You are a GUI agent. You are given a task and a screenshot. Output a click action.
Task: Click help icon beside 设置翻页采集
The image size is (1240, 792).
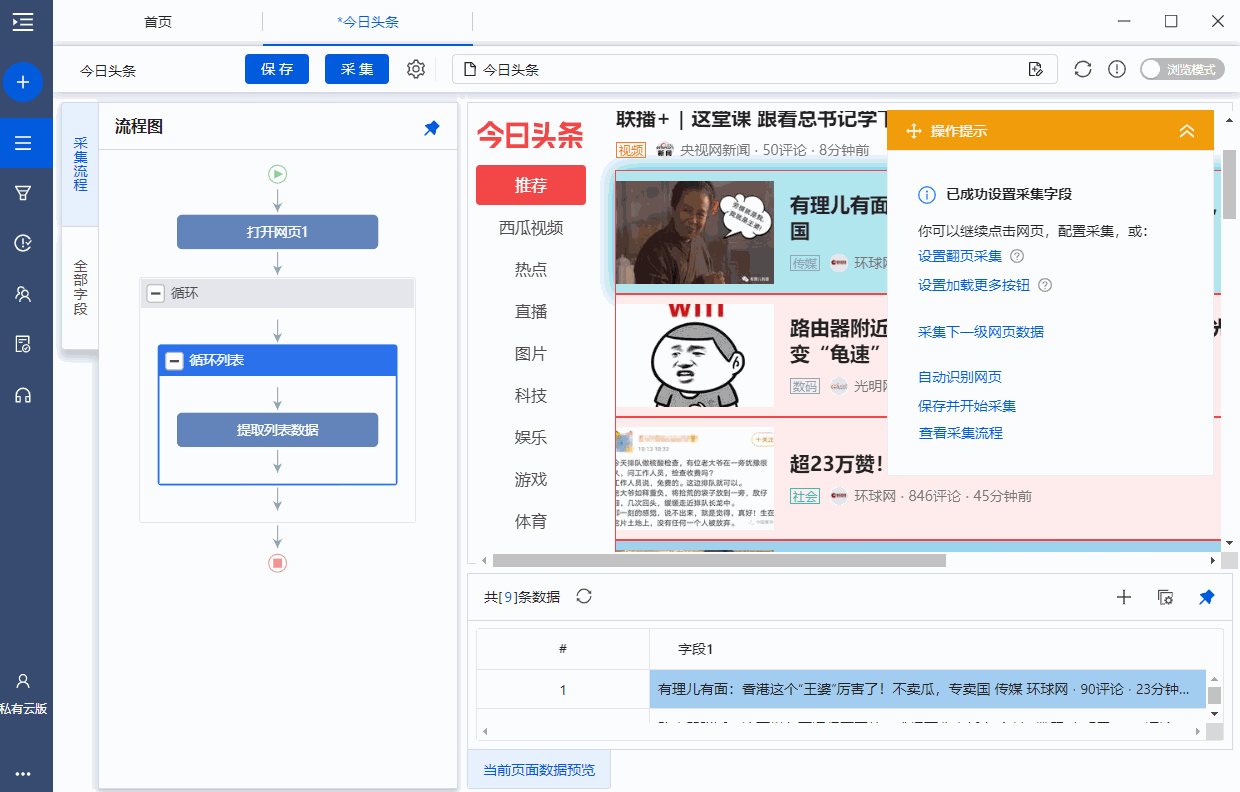1017,257
